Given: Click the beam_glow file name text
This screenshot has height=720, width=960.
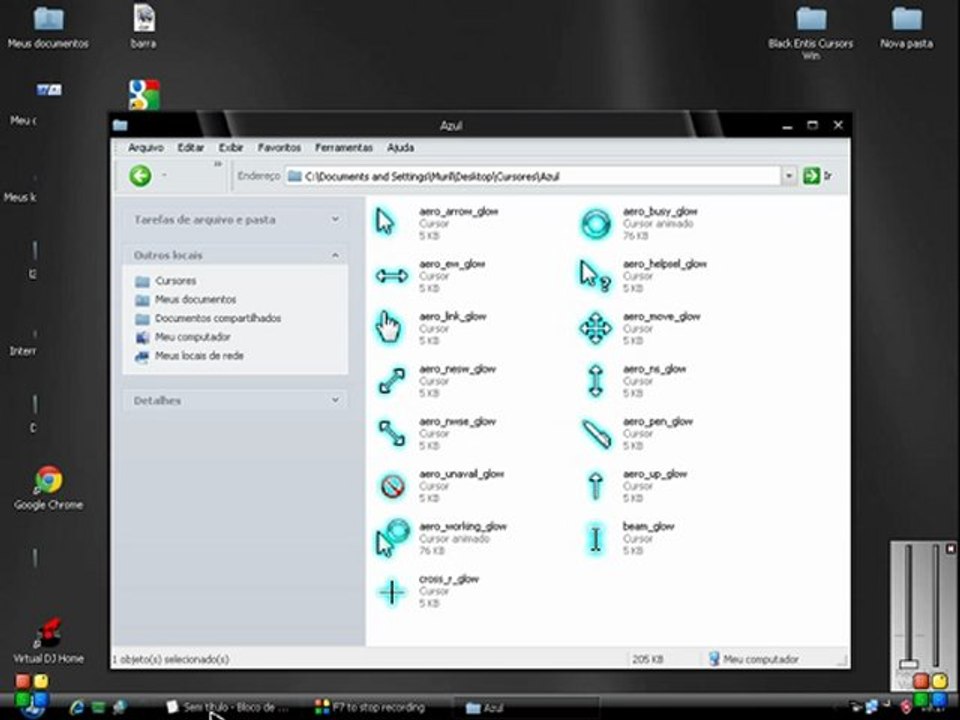Looking at the screenshot, I should click(648, 527).
